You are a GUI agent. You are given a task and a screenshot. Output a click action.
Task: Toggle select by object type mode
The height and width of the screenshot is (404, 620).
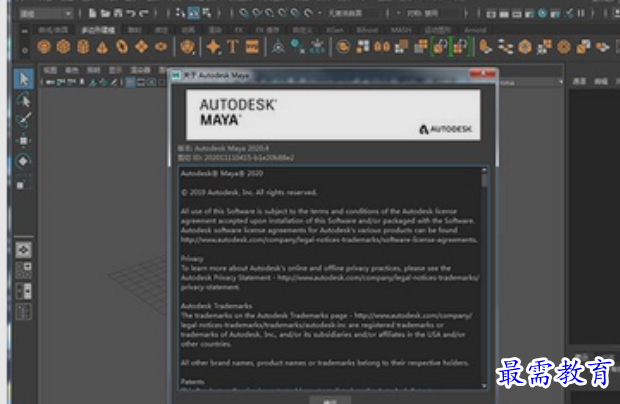[193, 13]
